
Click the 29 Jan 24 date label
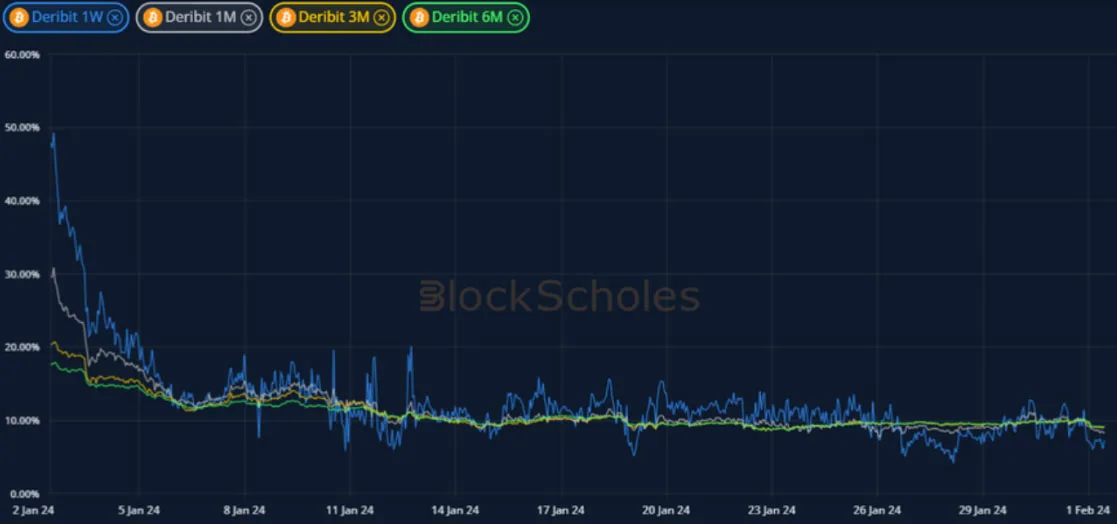point(982,510)
